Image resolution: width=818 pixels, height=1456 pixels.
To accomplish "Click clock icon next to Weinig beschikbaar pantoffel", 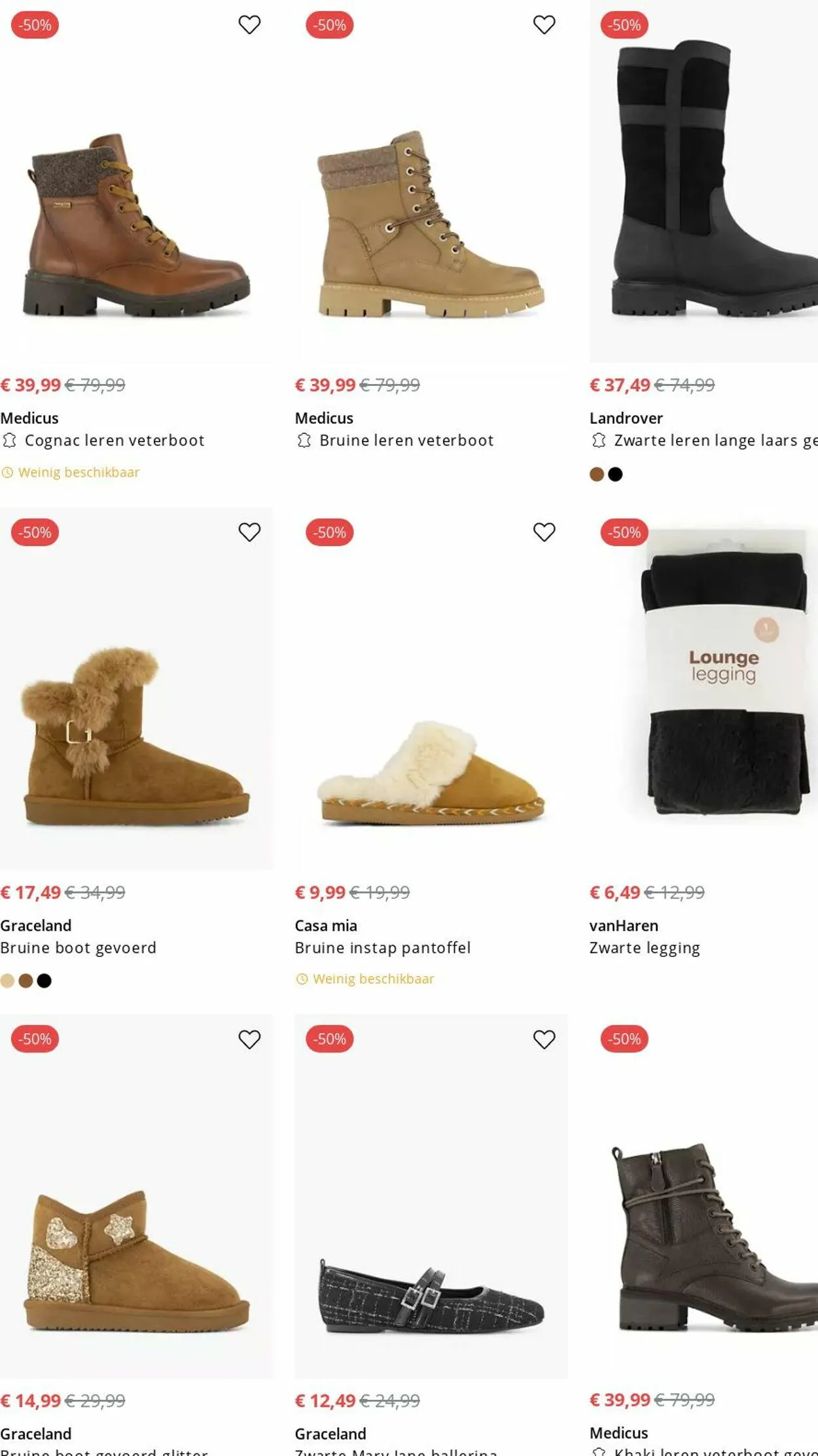I will click(302, 979).
